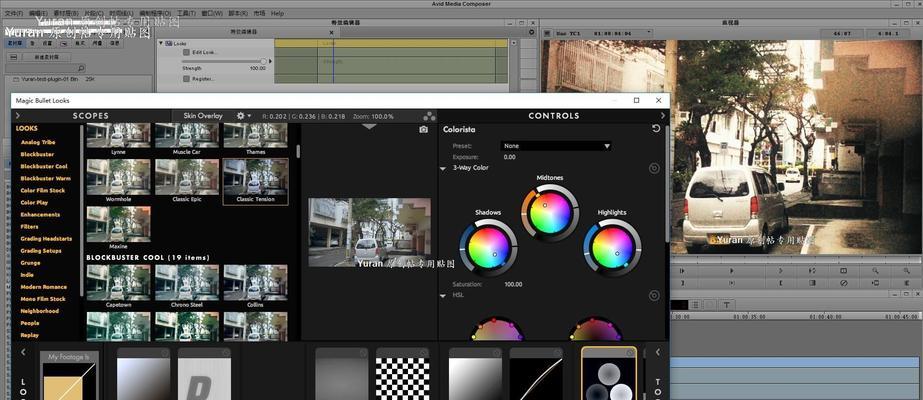
Task: Click the bin icon beside the new bin button
Action: click(14, 57)
